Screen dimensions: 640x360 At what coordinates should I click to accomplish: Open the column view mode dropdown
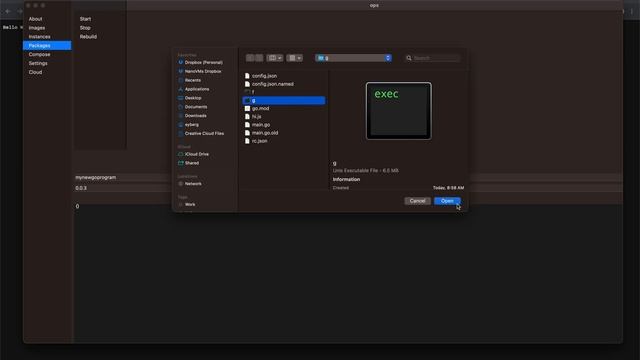click(x=275, y=58)
